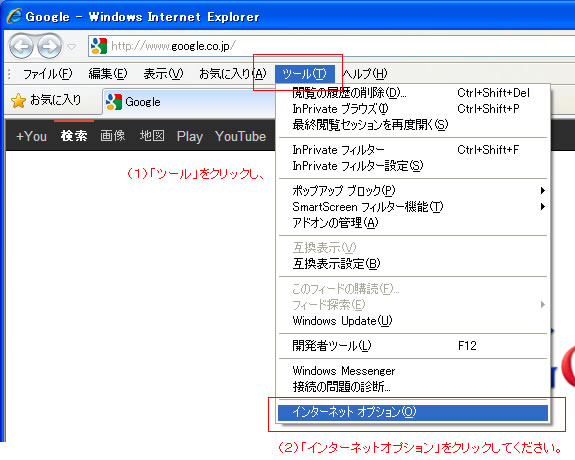Click the +You link in Google bar

pyautogui.click(x=32, y=136)
